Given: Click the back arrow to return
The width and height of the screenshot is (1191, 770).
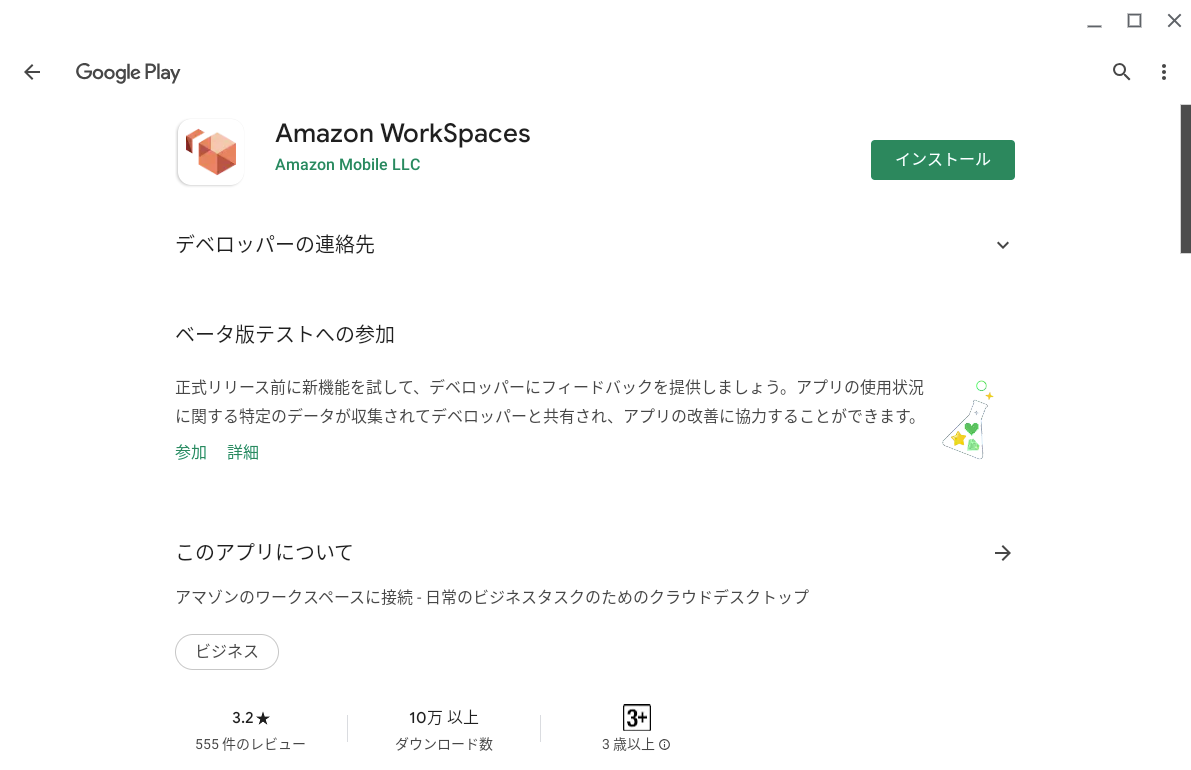Looking at the screenshot, I should tap(32, 71).
